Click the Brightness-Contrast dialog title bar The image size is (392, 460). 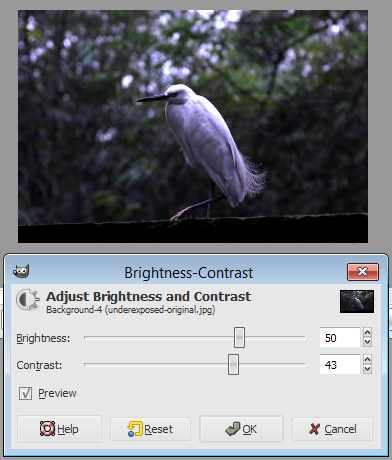(x=188, y=273)
